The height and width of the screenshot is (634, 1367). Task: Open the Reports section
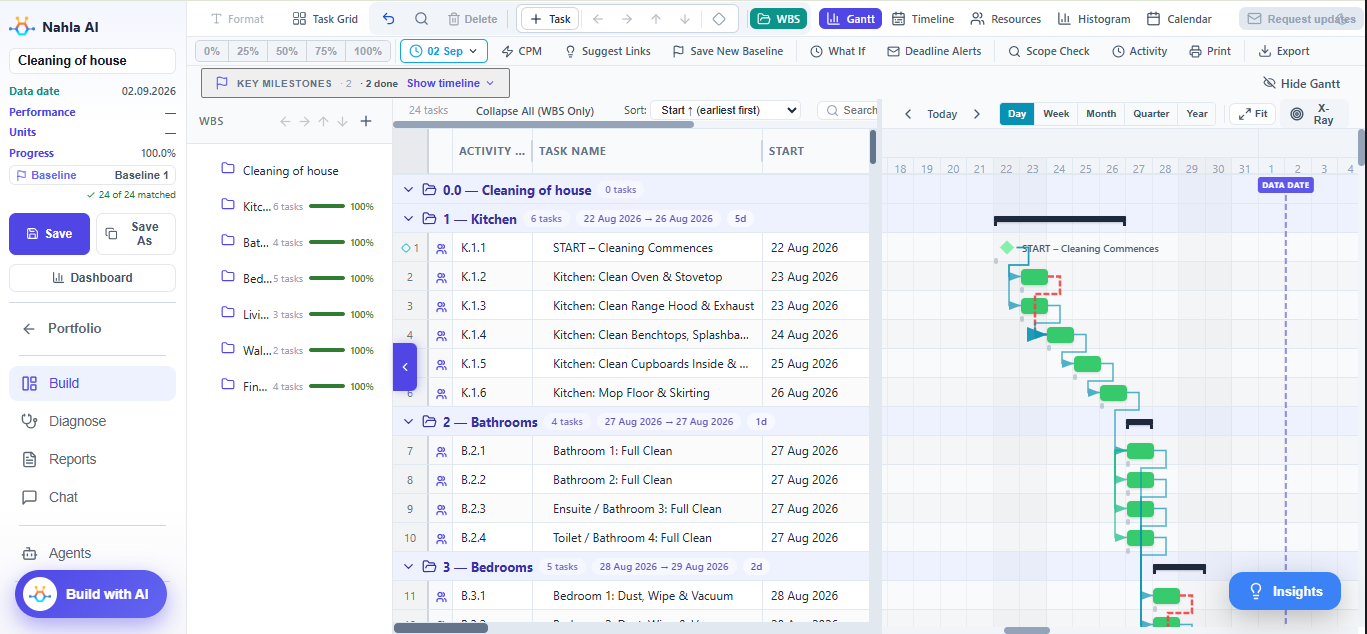click(92, 459)
